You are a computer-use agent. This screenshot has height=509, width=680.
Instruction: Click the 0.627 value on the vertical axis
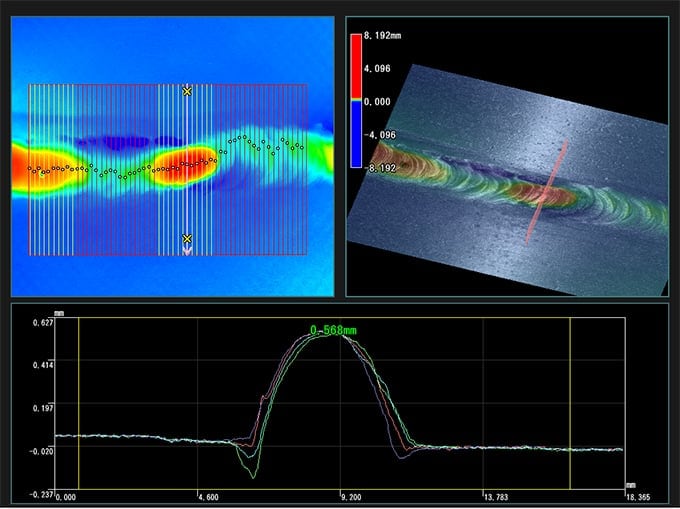[x=41, y=323]
